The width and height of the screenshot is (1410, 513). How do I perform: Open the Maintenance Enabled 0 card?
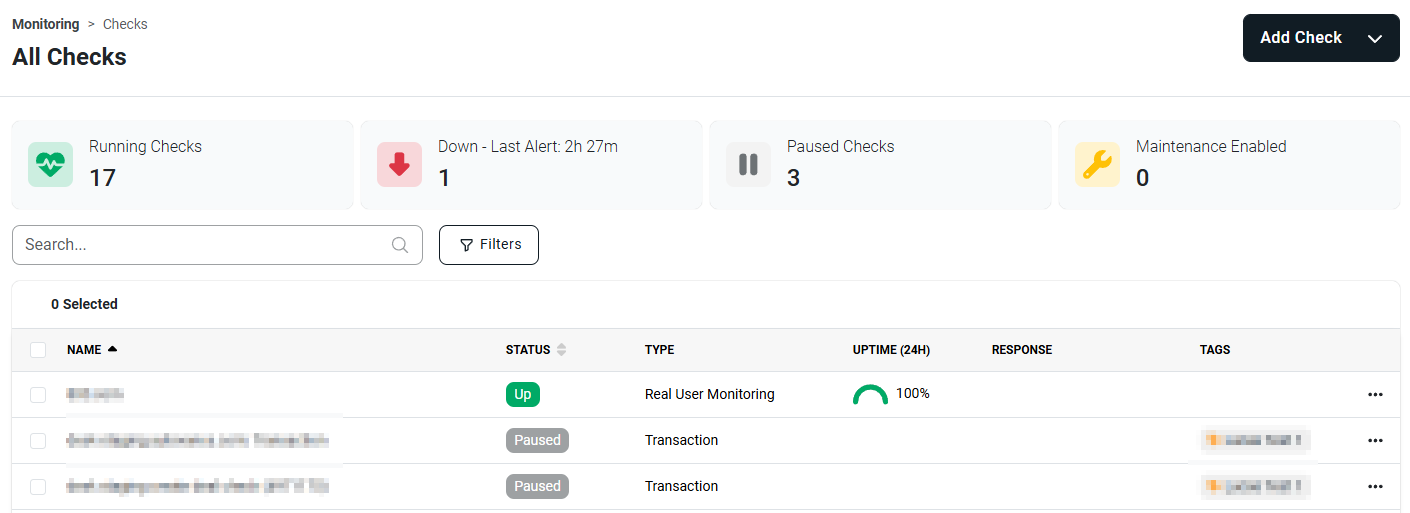coord(1229,165)
